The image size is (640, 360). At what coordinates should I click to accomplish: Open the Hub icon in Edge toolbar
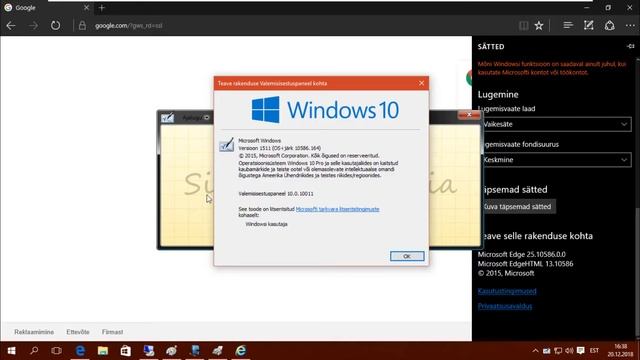pos(568,25)
